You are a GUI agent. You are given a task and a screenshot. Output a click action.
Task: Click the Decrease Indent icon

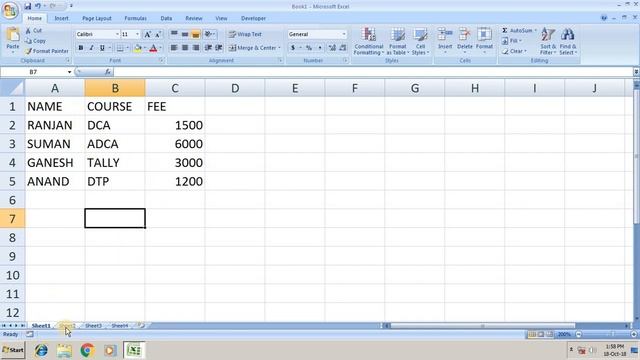pos(208,48)
